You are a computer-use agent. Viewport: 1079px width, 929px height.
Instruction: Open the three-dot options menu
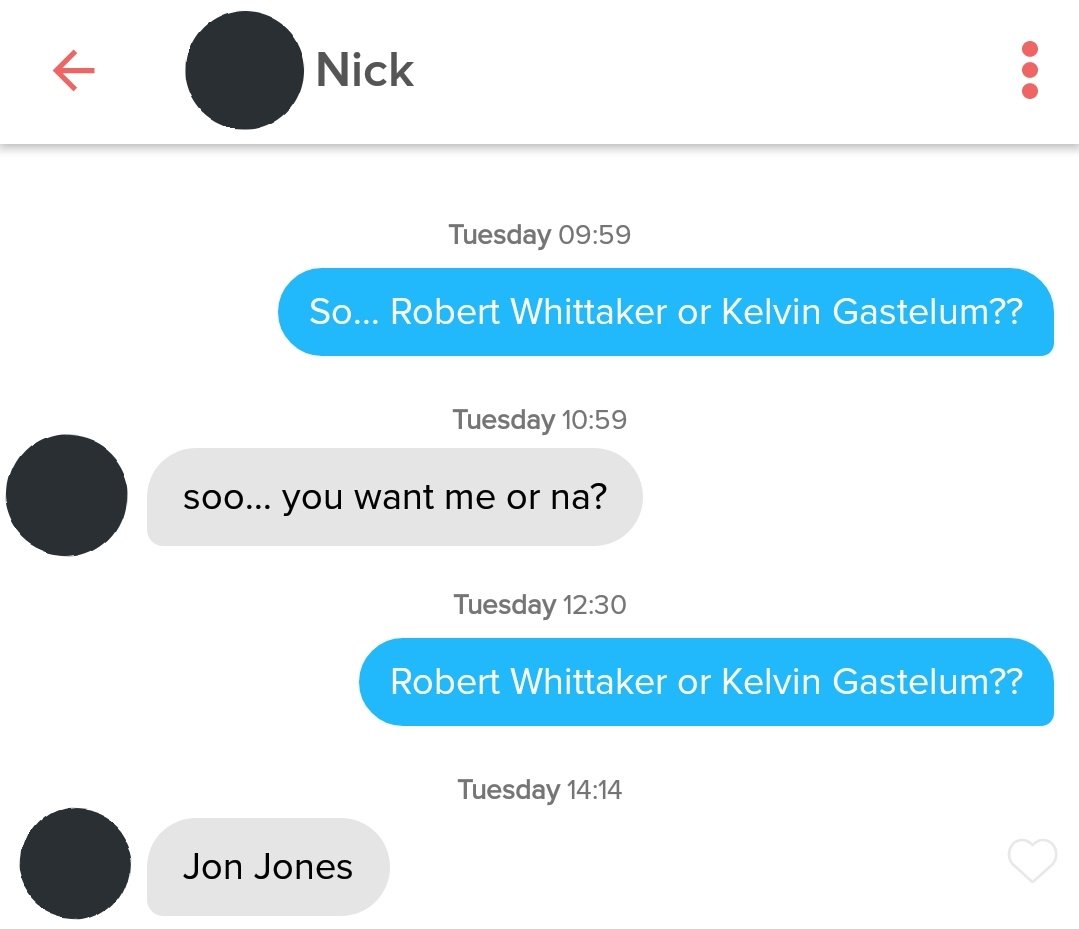1030,70
